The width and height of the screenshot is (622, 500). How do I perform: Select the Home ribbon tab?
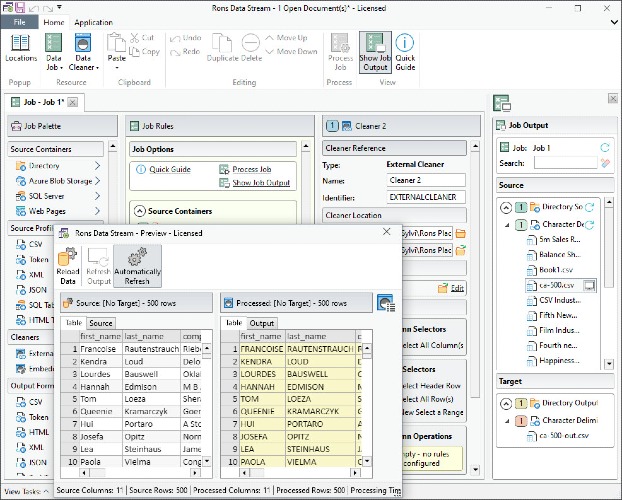coord(54,23)
